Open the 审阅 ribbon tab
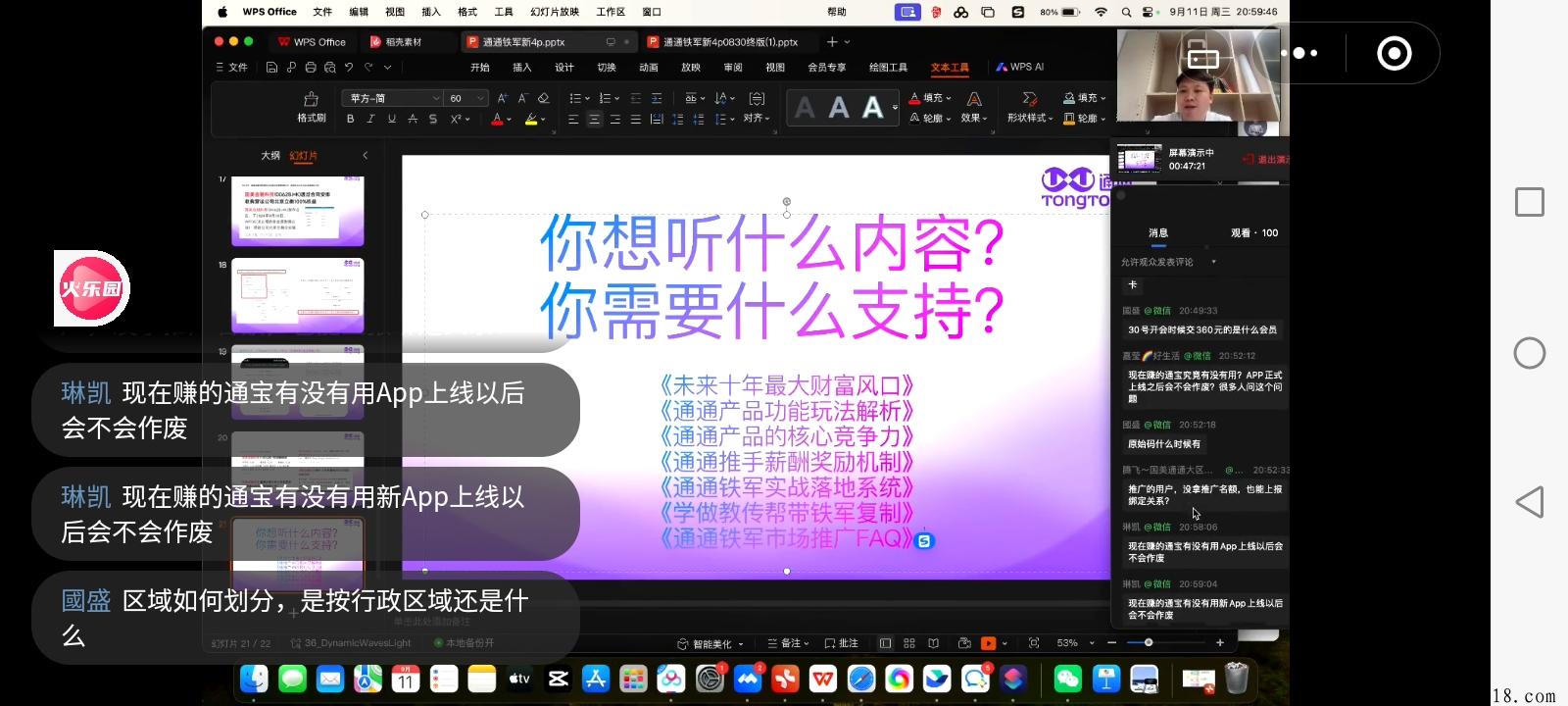The image size is (1568, 706). 733,68
